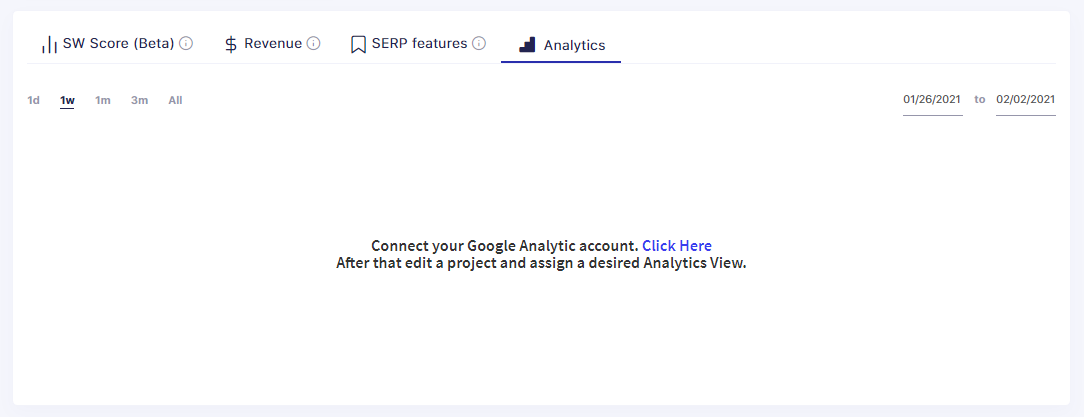Open the info tooltip icon next to Revenue
The height and width of the screenshot is (417, 1084).
coord(313,44)
